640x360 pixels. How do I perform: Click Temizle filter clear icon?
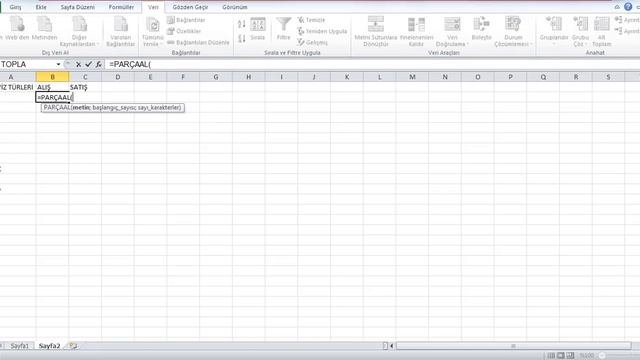pos(311,20)
